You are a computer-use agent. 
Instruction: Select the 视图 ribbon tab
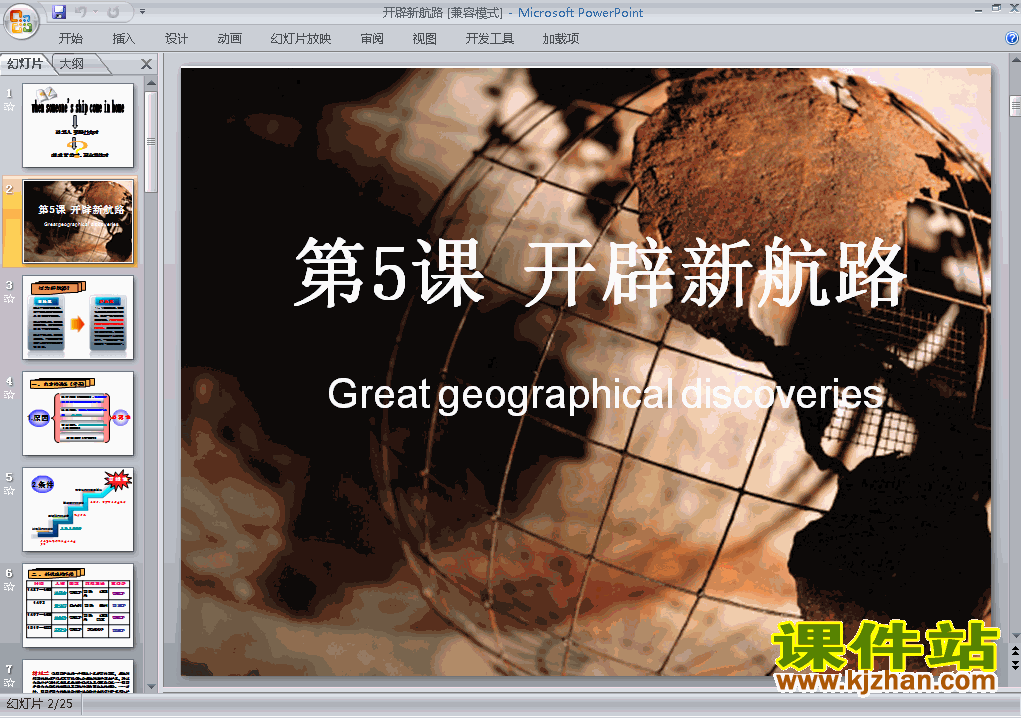(x=425, y=39)
